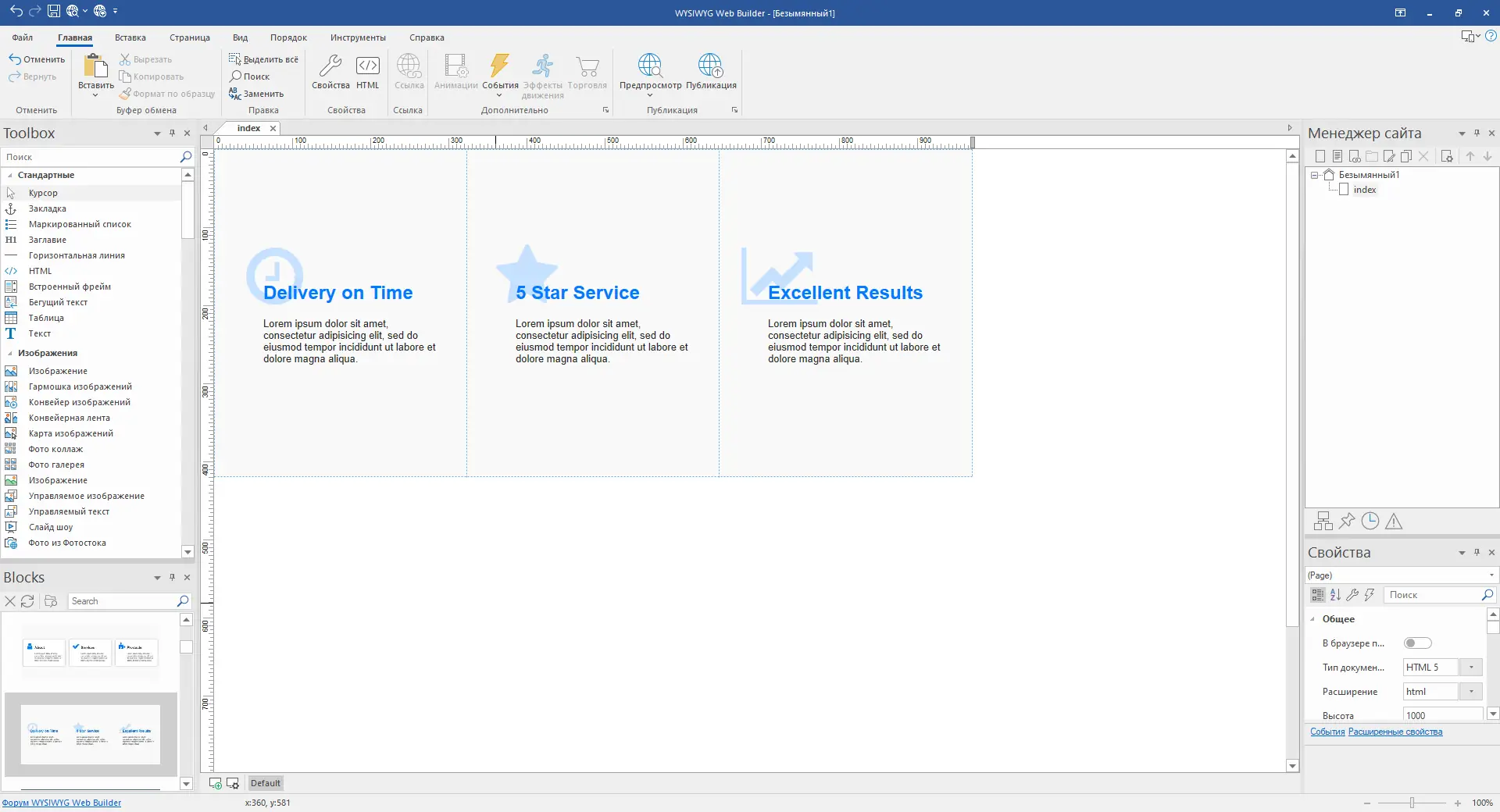Open the HTML editor from the ribbon
The image size is (1500, 812).
367,72
